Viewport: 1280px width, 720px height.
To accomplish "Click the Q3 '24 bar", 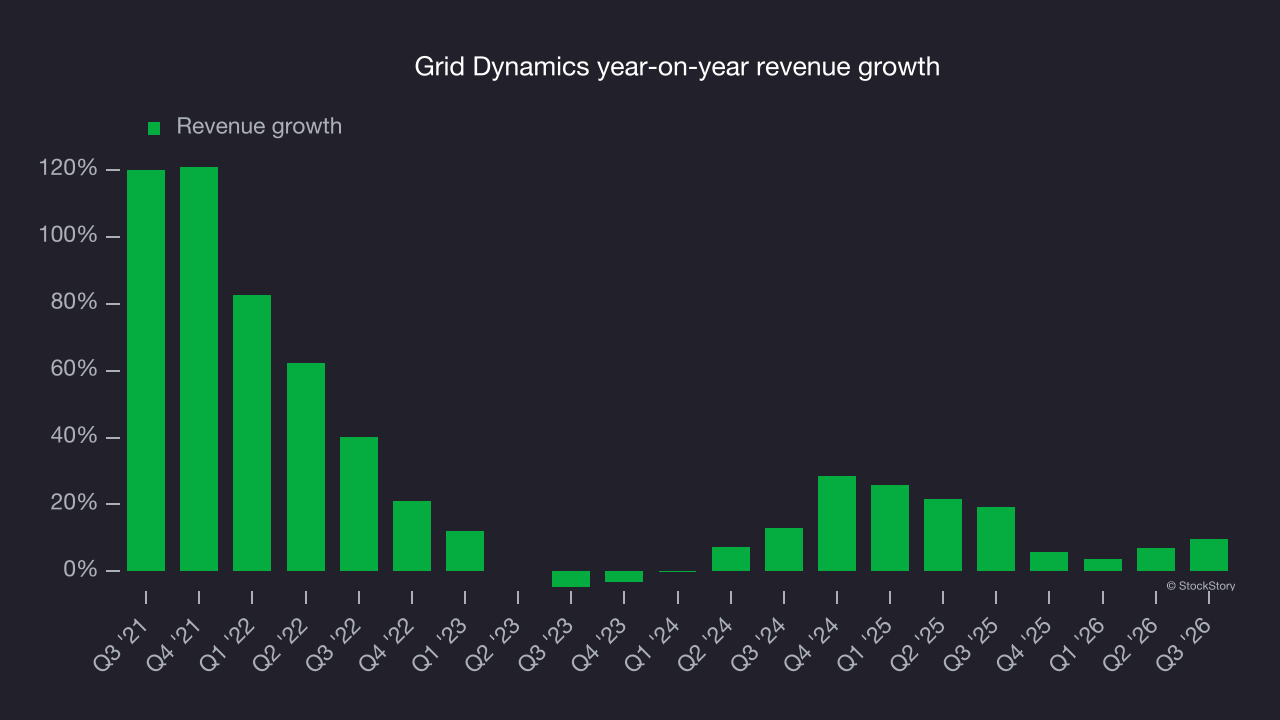I will tap(784, 550).
